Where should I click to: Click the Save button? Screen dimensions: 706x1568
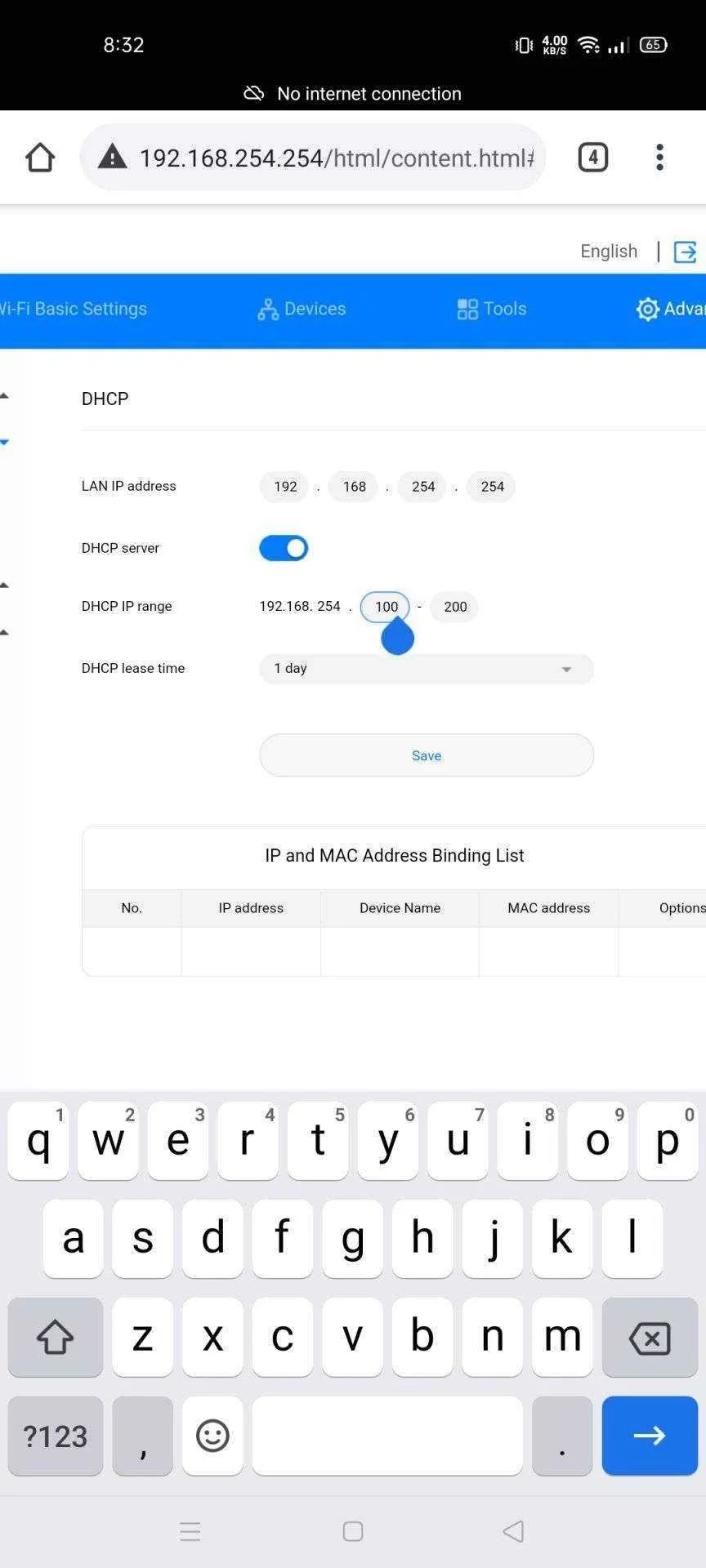point(427,755)
